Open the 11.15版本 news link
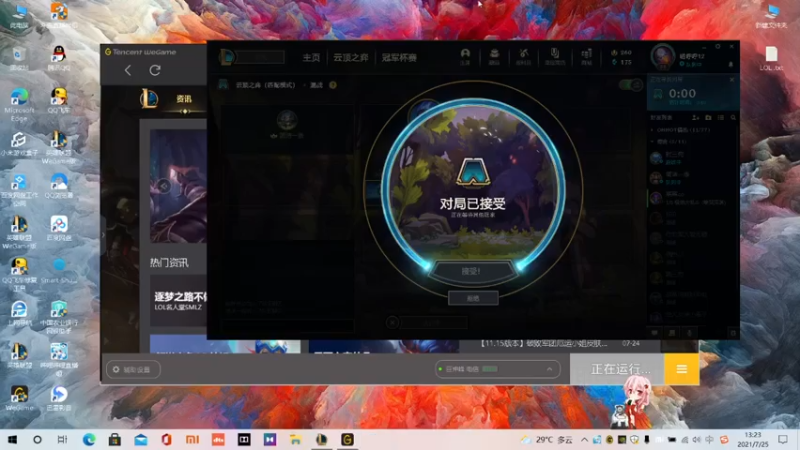The image size is (800, 450). 543,343
